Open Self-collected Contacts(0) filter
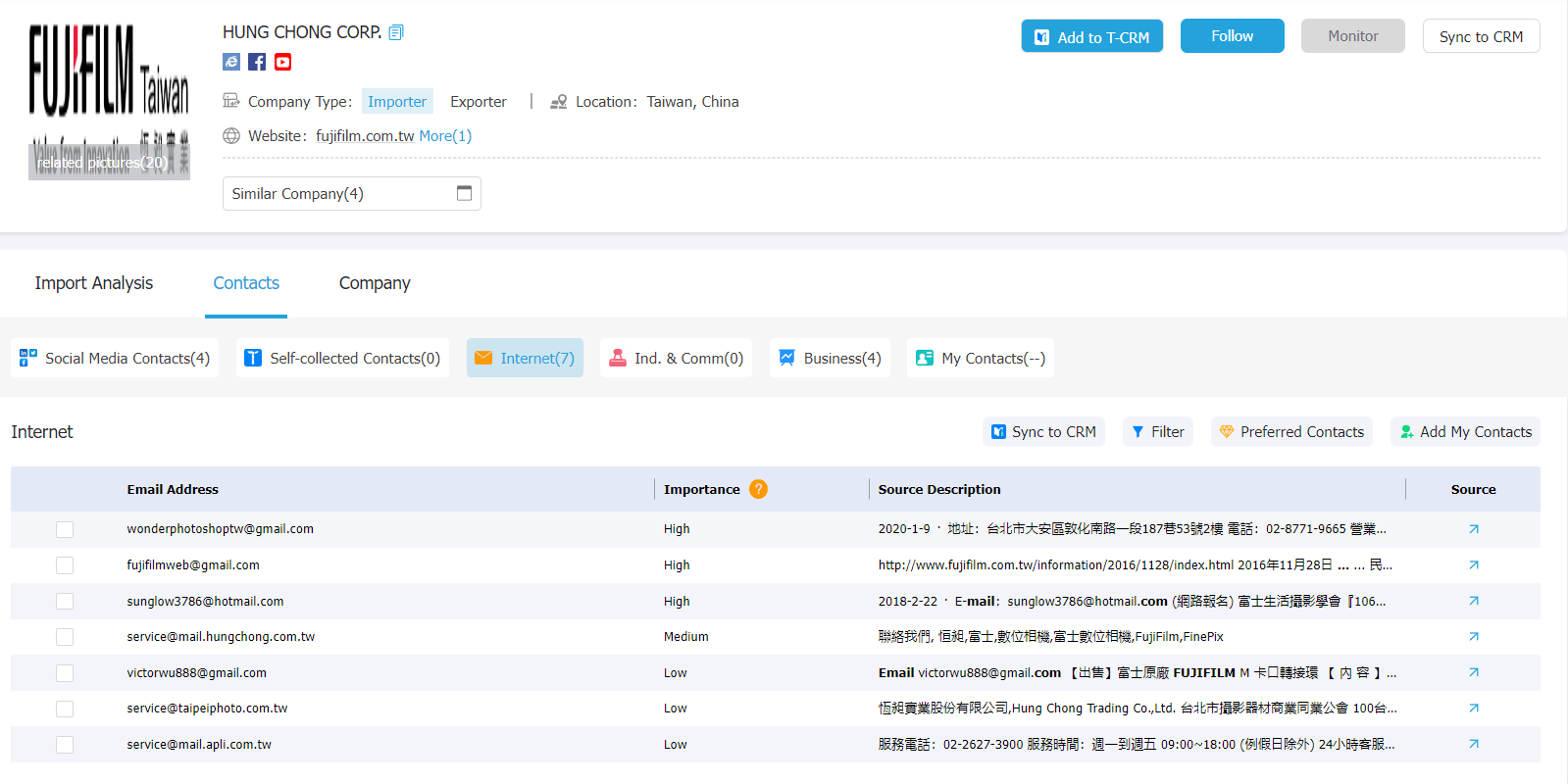Screen dimensions: 1568x784 coord(342,358)
